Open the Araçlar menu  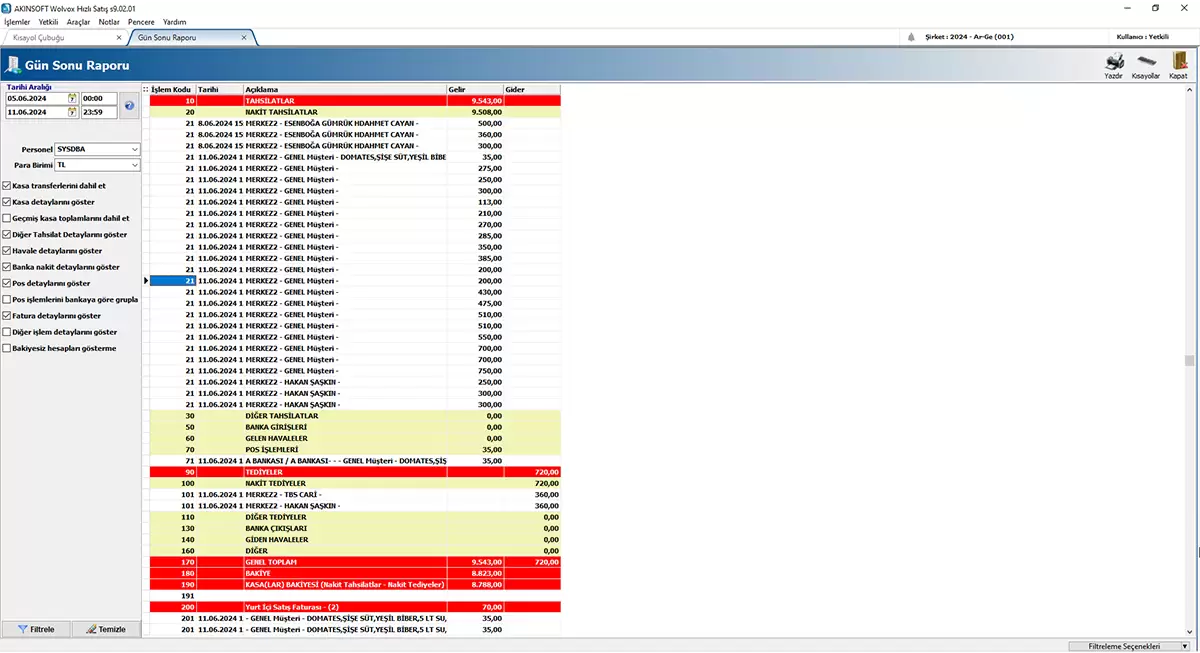coord(78,21)
